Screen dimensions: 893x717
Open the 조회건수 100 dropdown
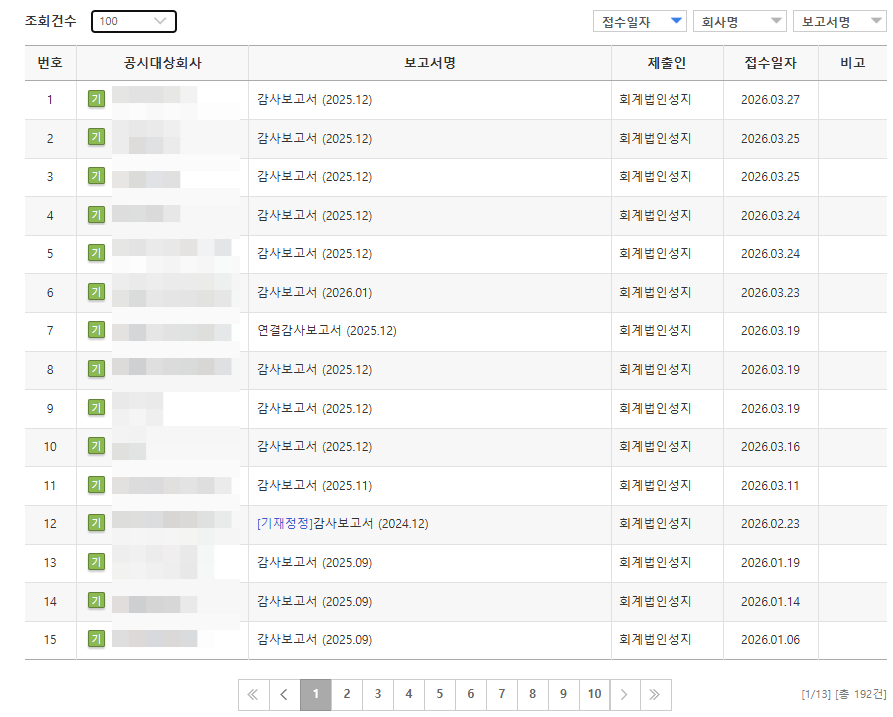pyautogui.click(x=133, y=21)
